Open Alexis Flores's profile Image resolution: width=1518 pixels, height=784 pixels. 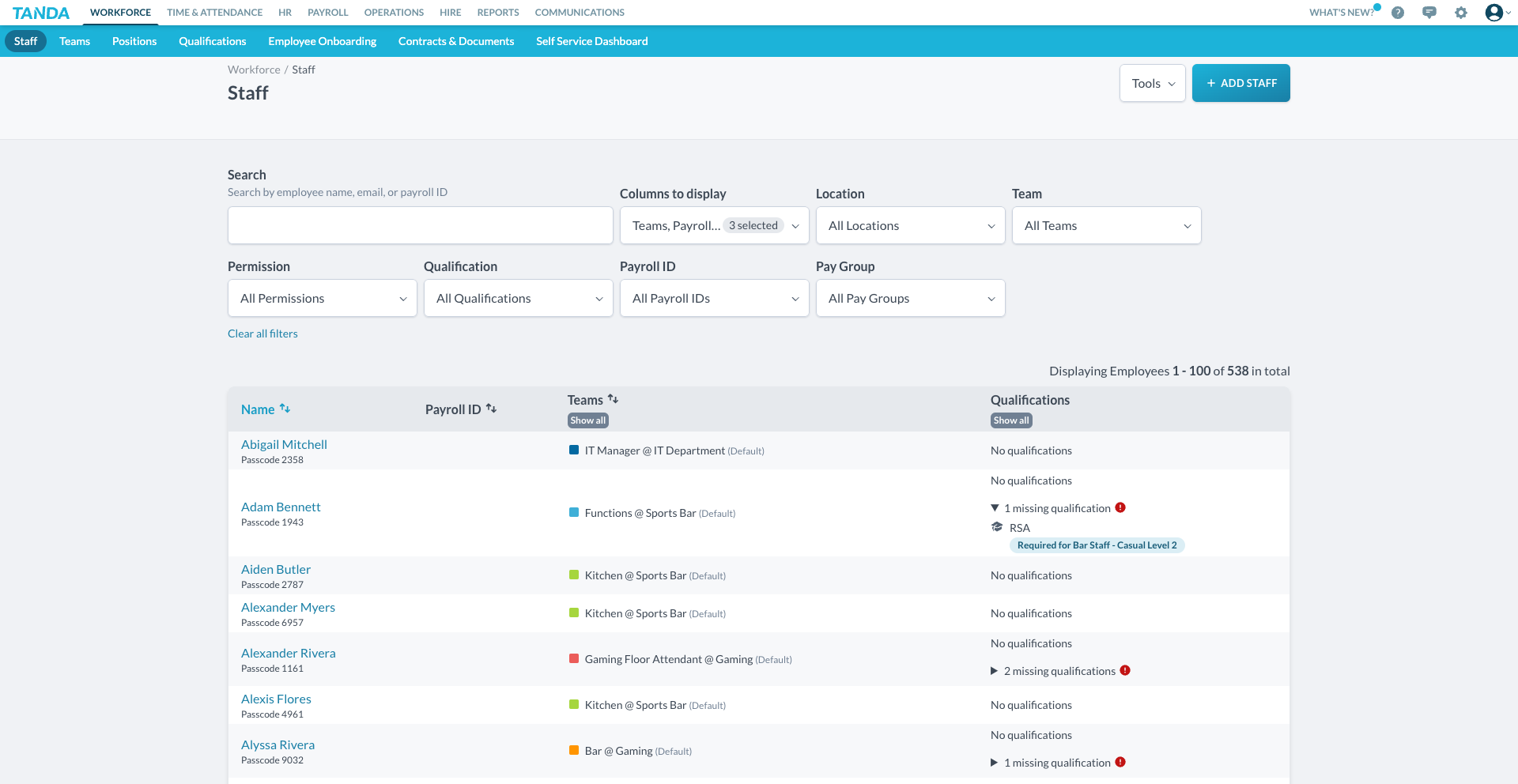[x=276, y=699]
